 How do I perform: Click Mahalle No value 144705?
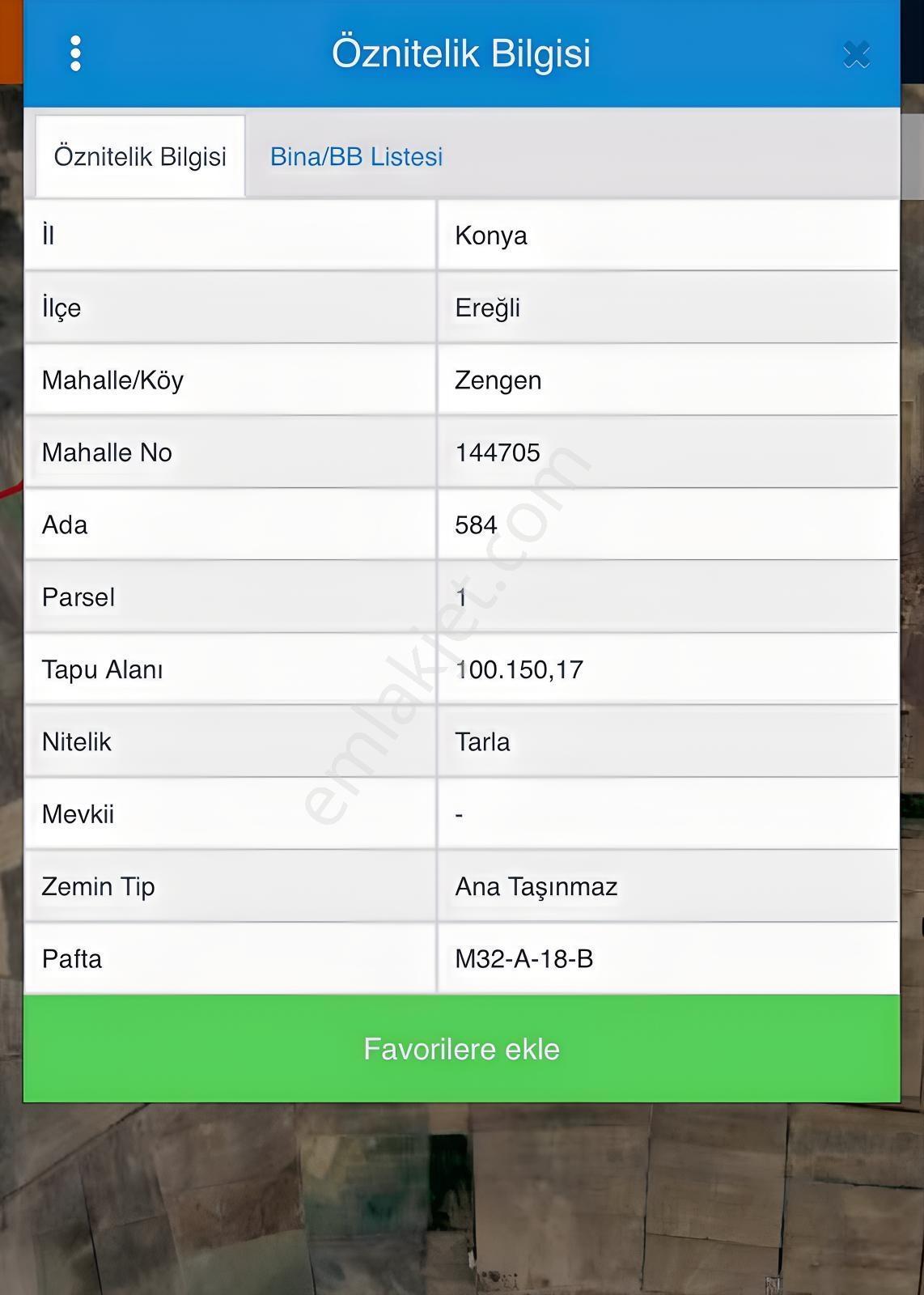pyautogui.click(x=498, y=452)
